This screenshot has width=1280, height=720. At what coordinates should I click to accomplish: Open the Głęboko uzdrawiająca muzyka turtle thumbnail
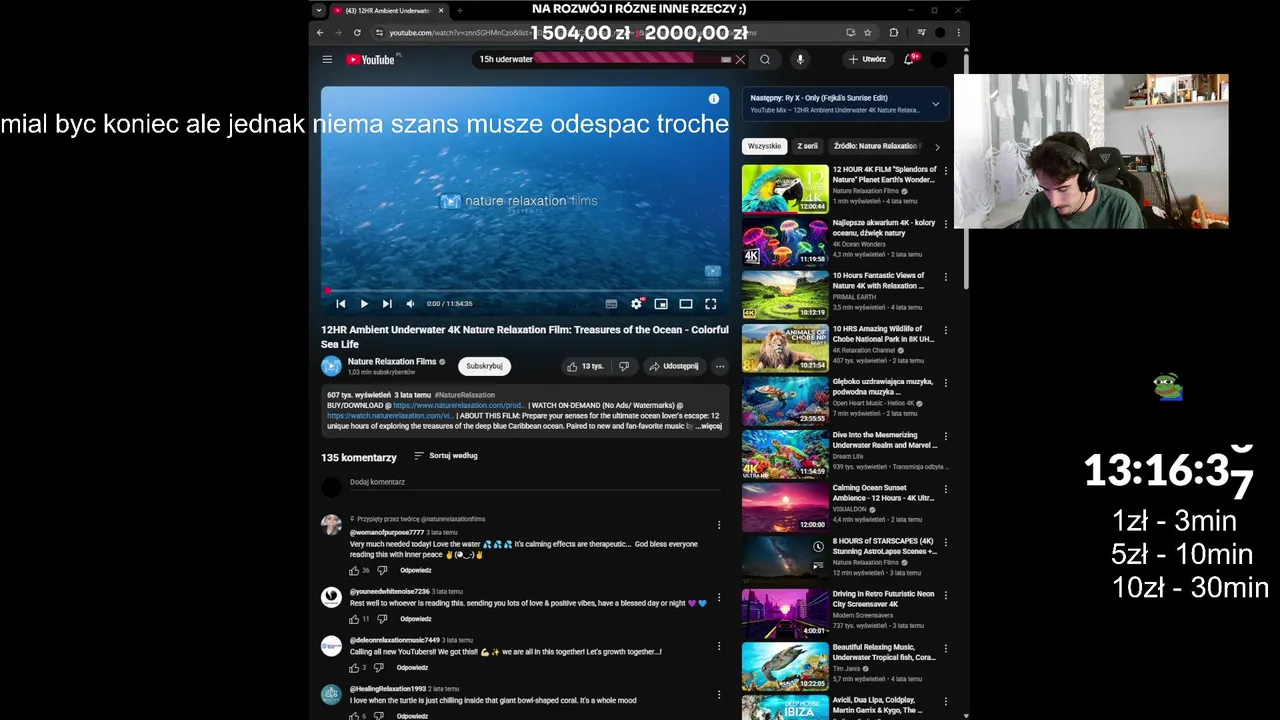785,401
